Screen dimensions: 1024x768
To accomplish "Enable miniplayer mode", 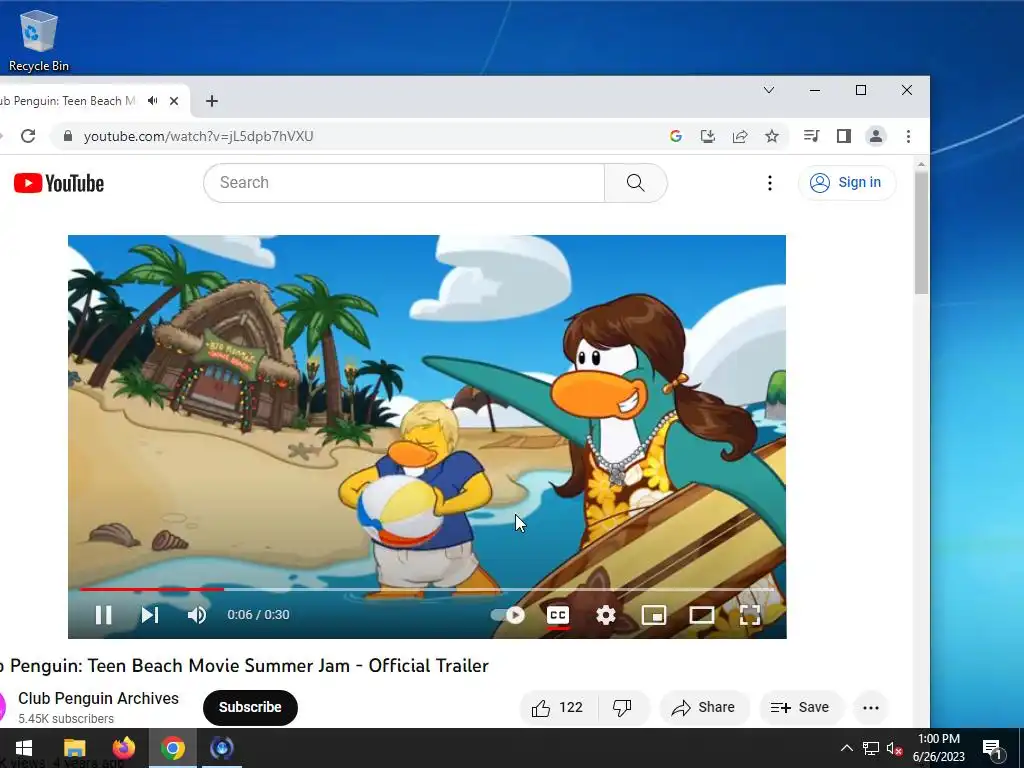I will tap(654, 615).
